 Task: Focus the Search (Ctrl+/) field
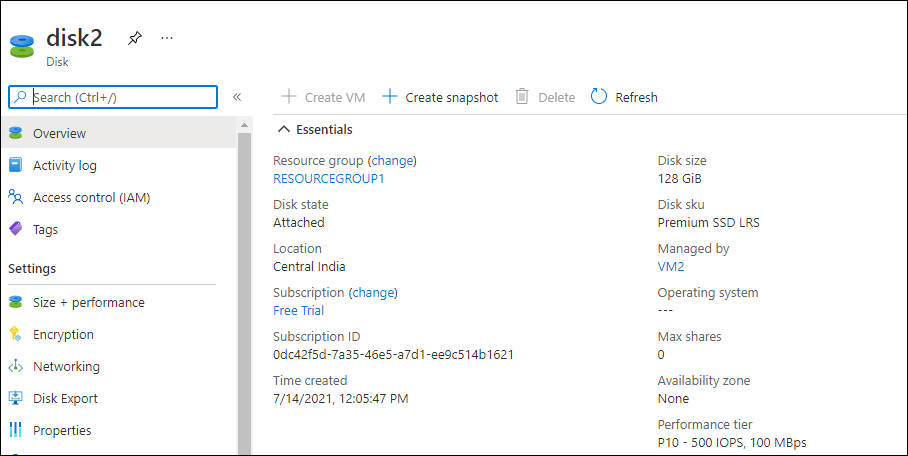click(x=113, y=97)
